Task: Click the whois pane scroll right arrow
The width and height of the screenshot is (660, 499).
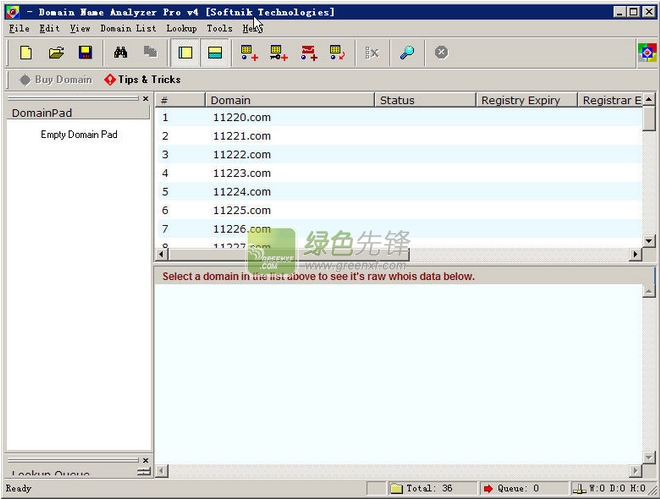Action: point(635,470)
